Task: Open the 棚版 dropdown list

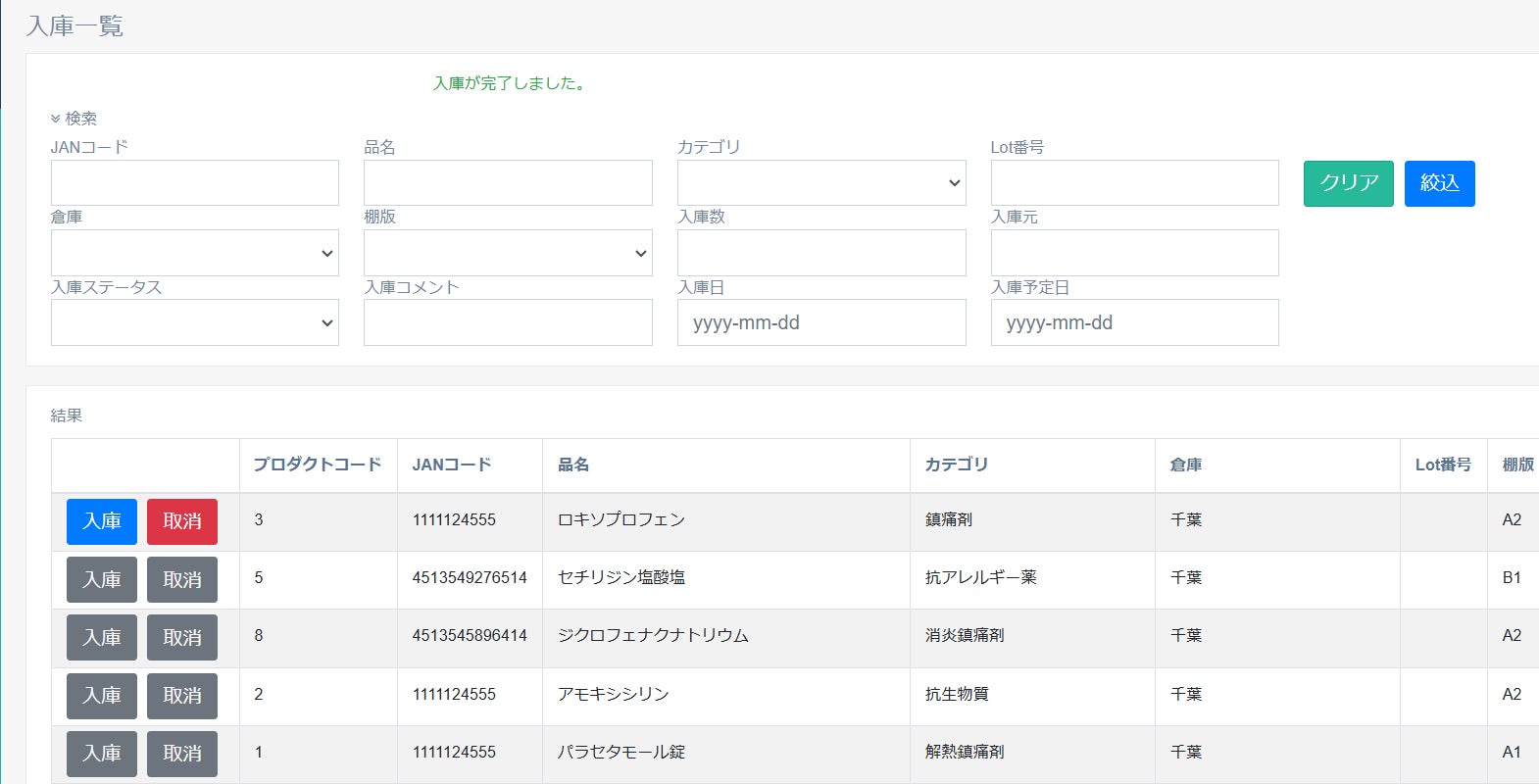Action: (x=508, y=253)
